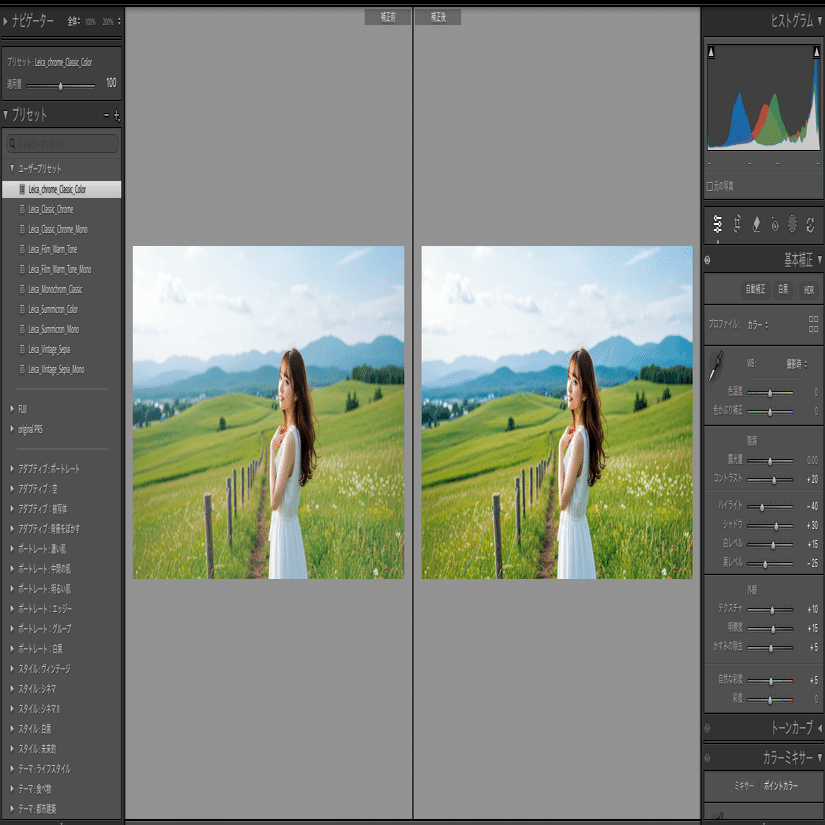825x825 pixels.
Task: Click the フィルタープリセット search field
Action: tap(62, 143)
